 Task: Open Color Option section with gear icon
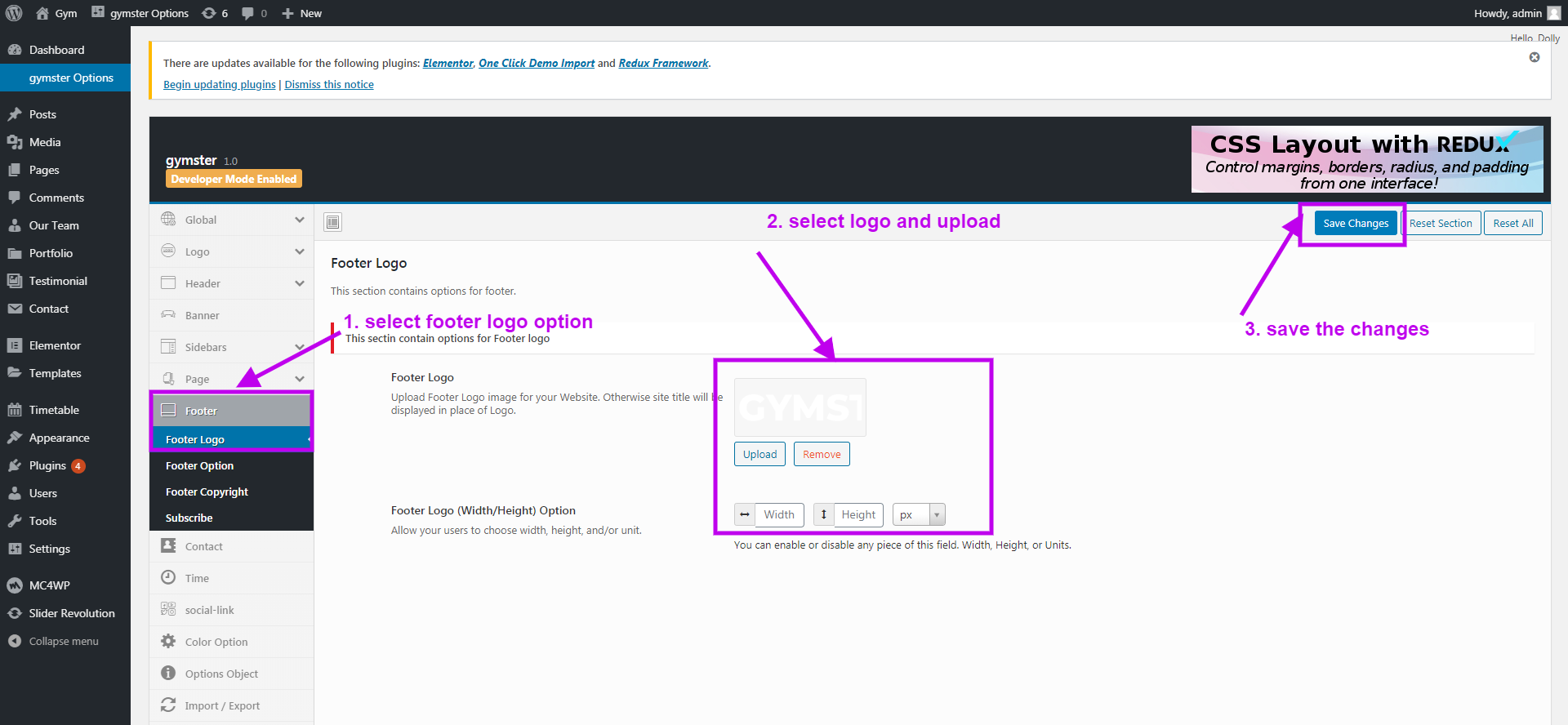click(168, 642)
